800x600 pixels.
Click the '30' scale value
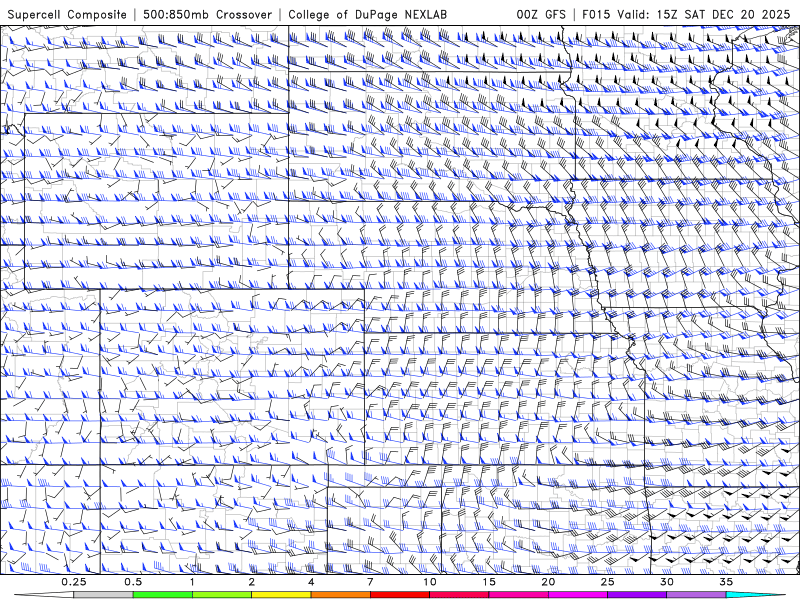coord(667,582)
